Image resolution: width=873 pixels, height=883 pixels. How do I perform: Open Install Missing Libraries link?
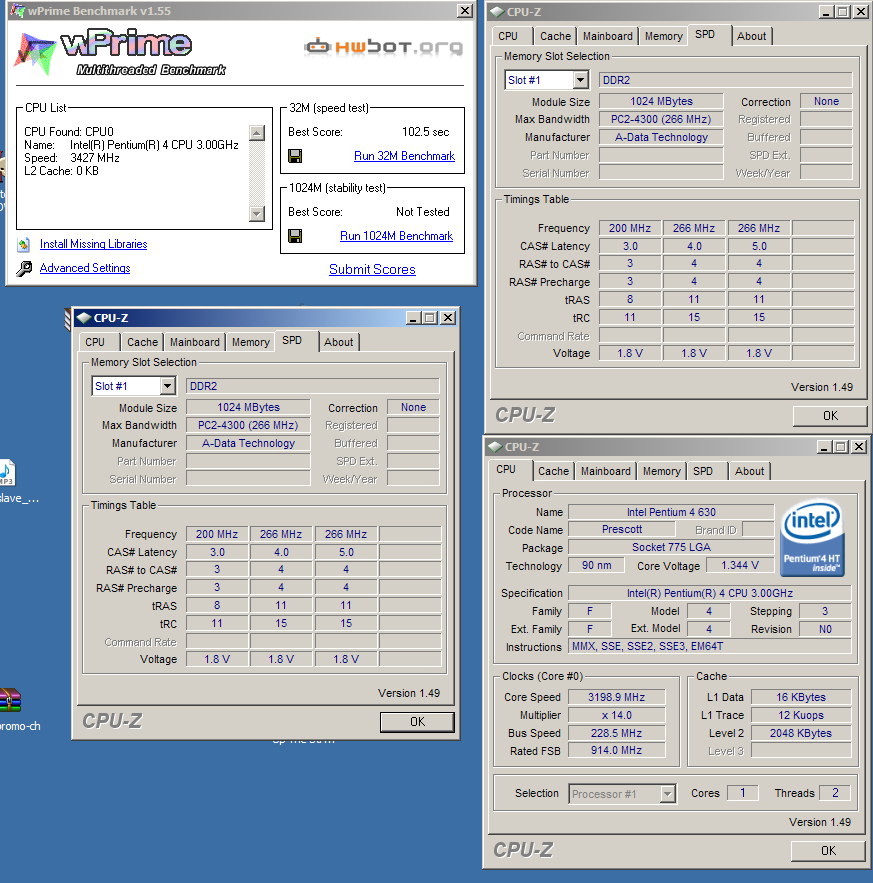(x=93, y=244)
